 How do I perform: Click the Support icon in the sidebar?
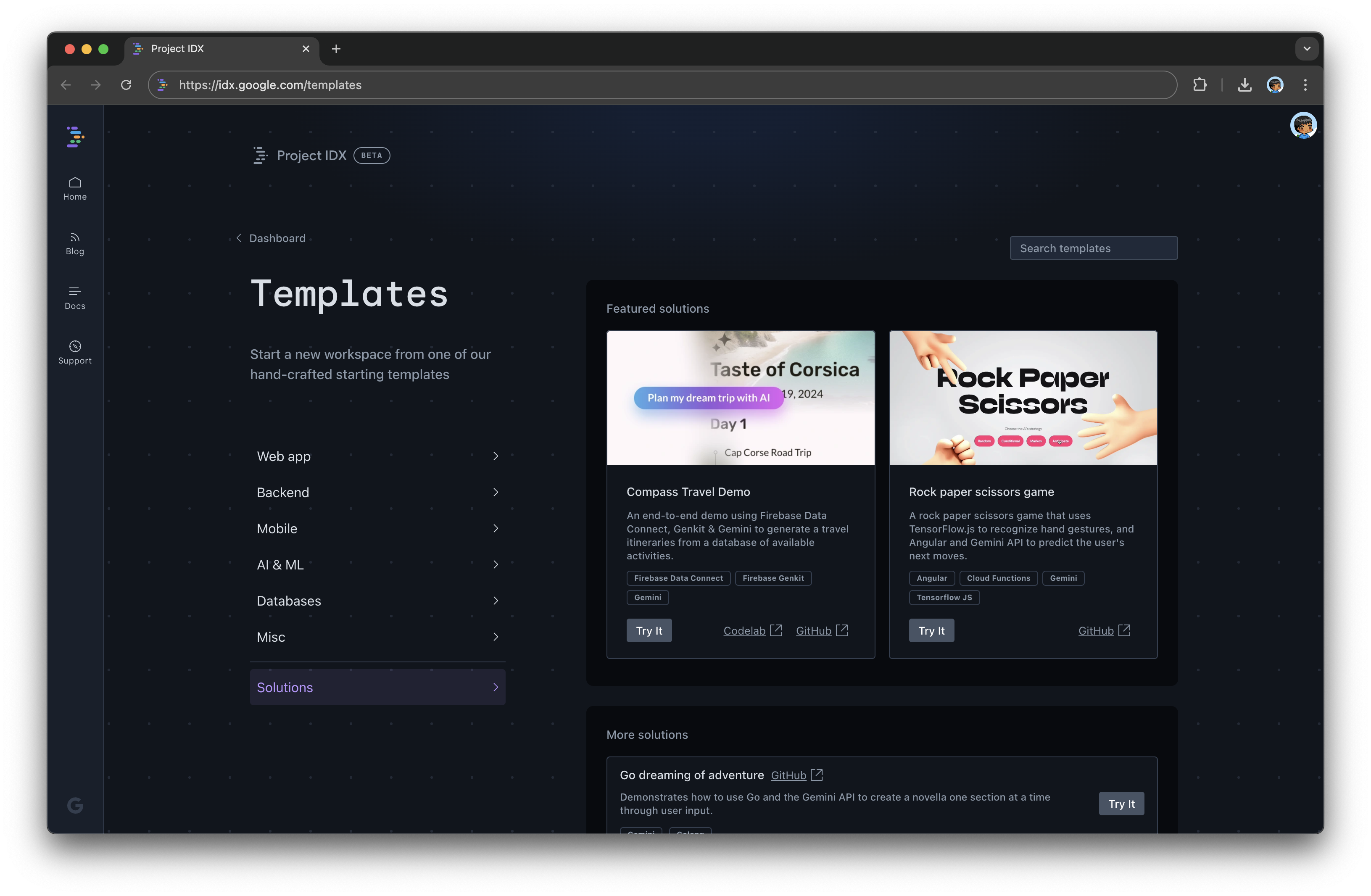point(75,351)
